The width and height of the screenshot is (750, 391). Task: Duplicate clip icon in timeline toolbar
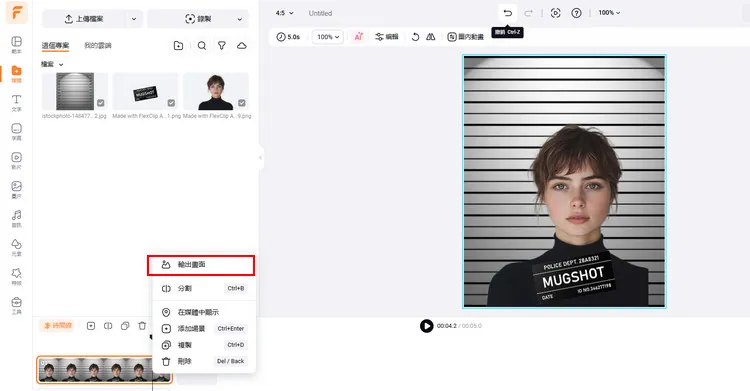tap(125, 326)
